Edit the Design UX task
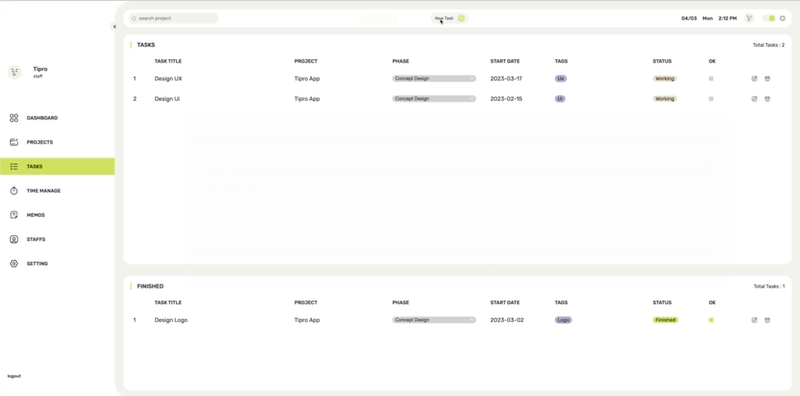This screenshot has height=396, width=800. (755, 79)
